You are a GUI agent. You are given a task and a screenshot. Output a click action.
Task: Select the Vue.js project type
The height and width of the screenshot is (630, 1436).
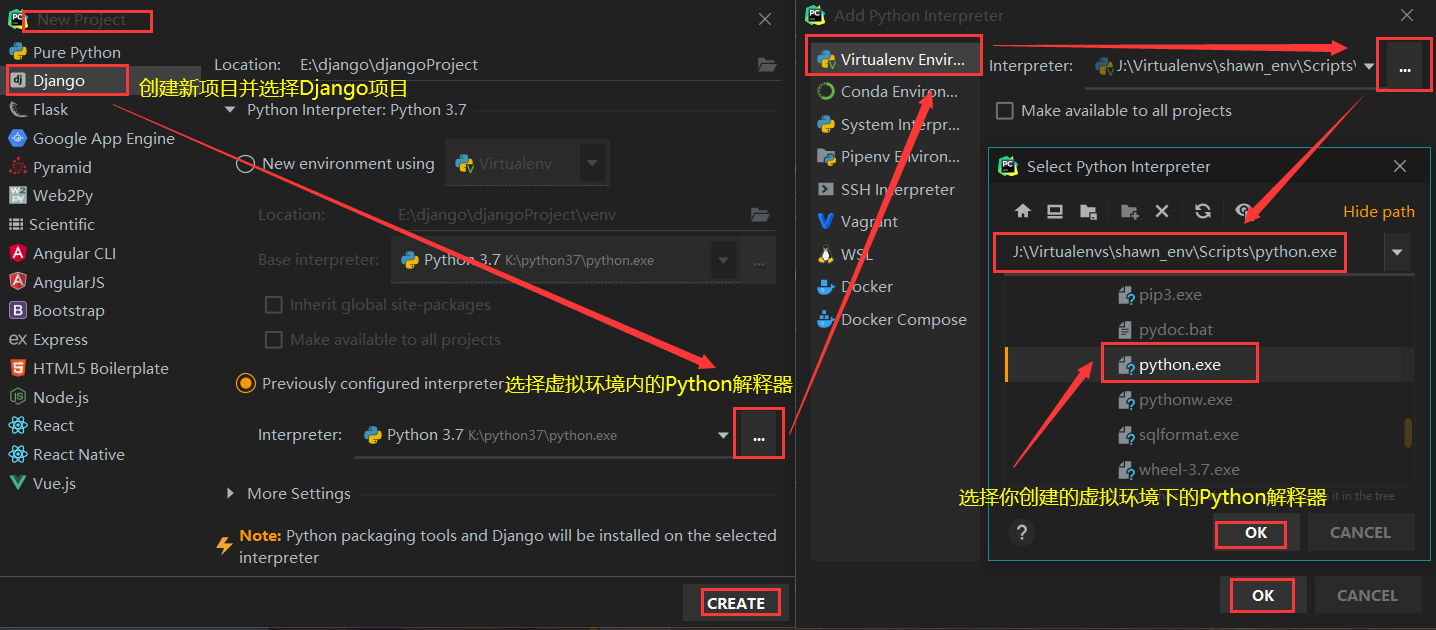point(54,483)
